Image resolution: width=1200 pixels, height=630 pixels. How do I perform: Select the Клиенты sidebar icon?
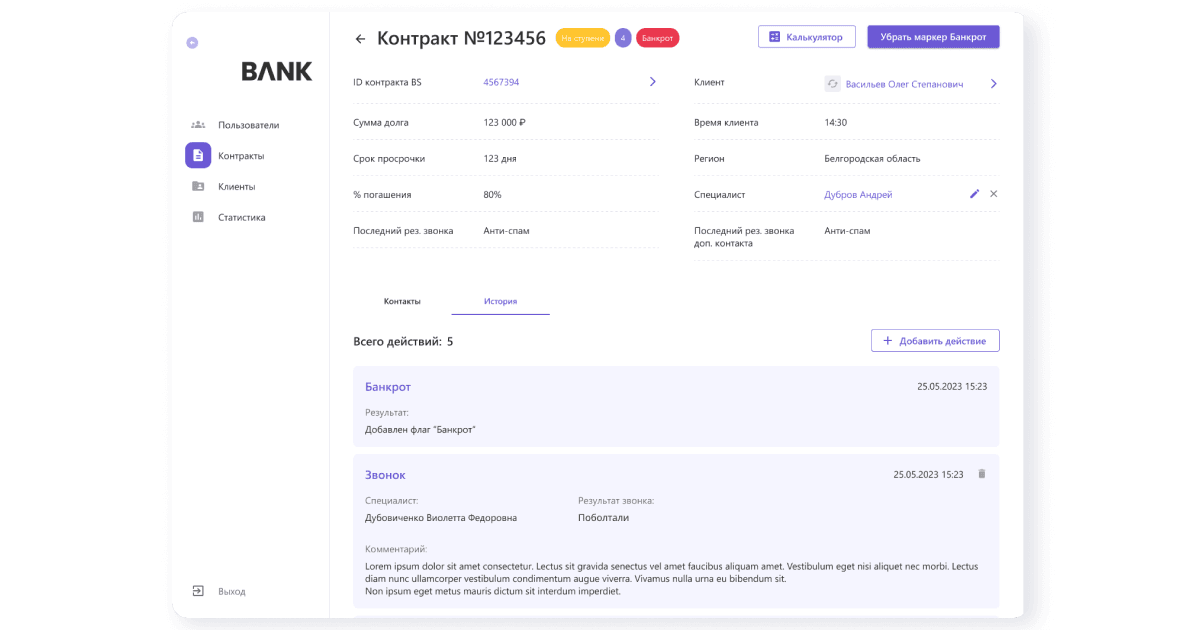tap(196, 186)
